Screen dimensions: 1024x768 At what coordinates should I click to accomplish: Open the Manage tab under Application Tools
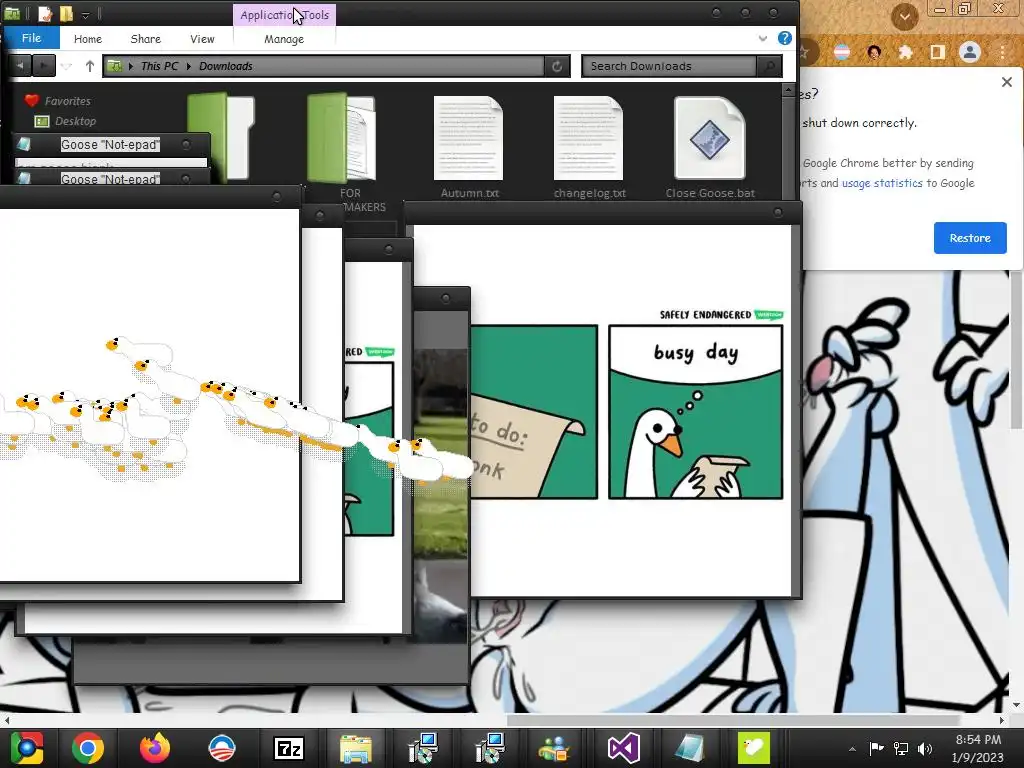click(x=283, y=39)
